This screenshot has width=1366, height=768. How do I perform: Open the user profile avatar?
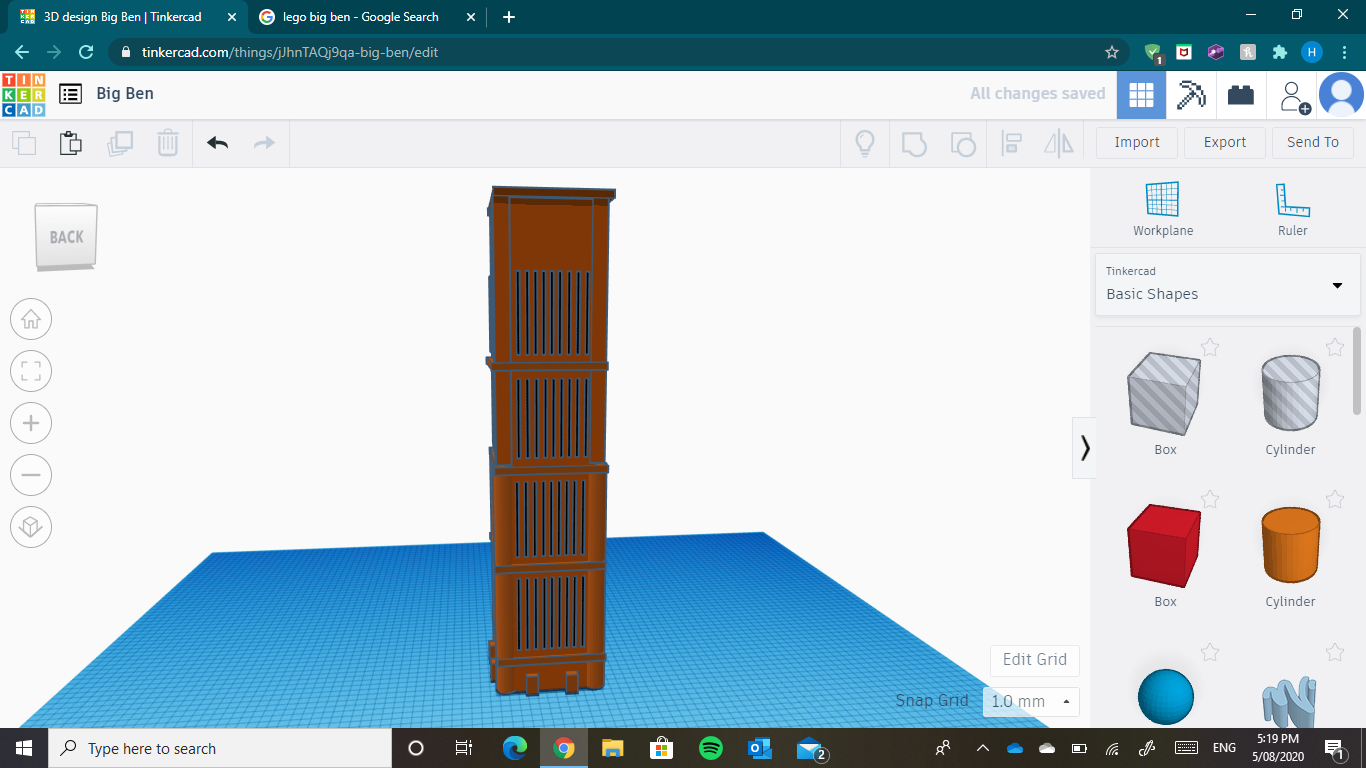1341,95
